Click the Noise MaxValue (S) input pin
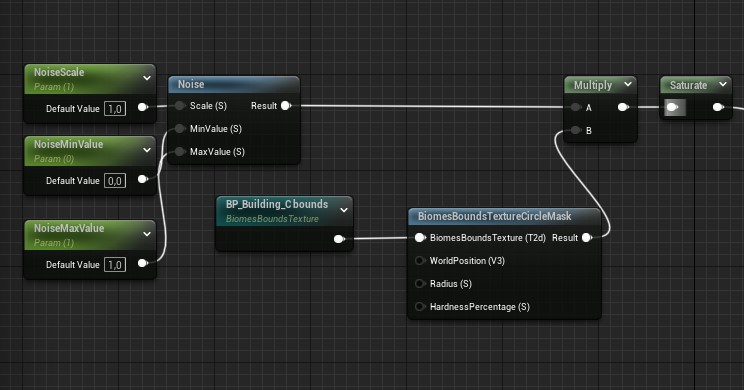This screenshot has width=744, height=390. pos(179,151)
